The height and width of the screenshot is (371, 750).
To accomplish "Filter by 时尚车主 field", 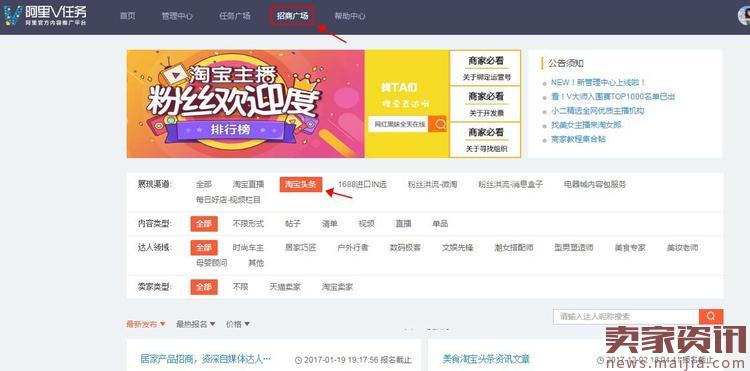I will point(248,248).
